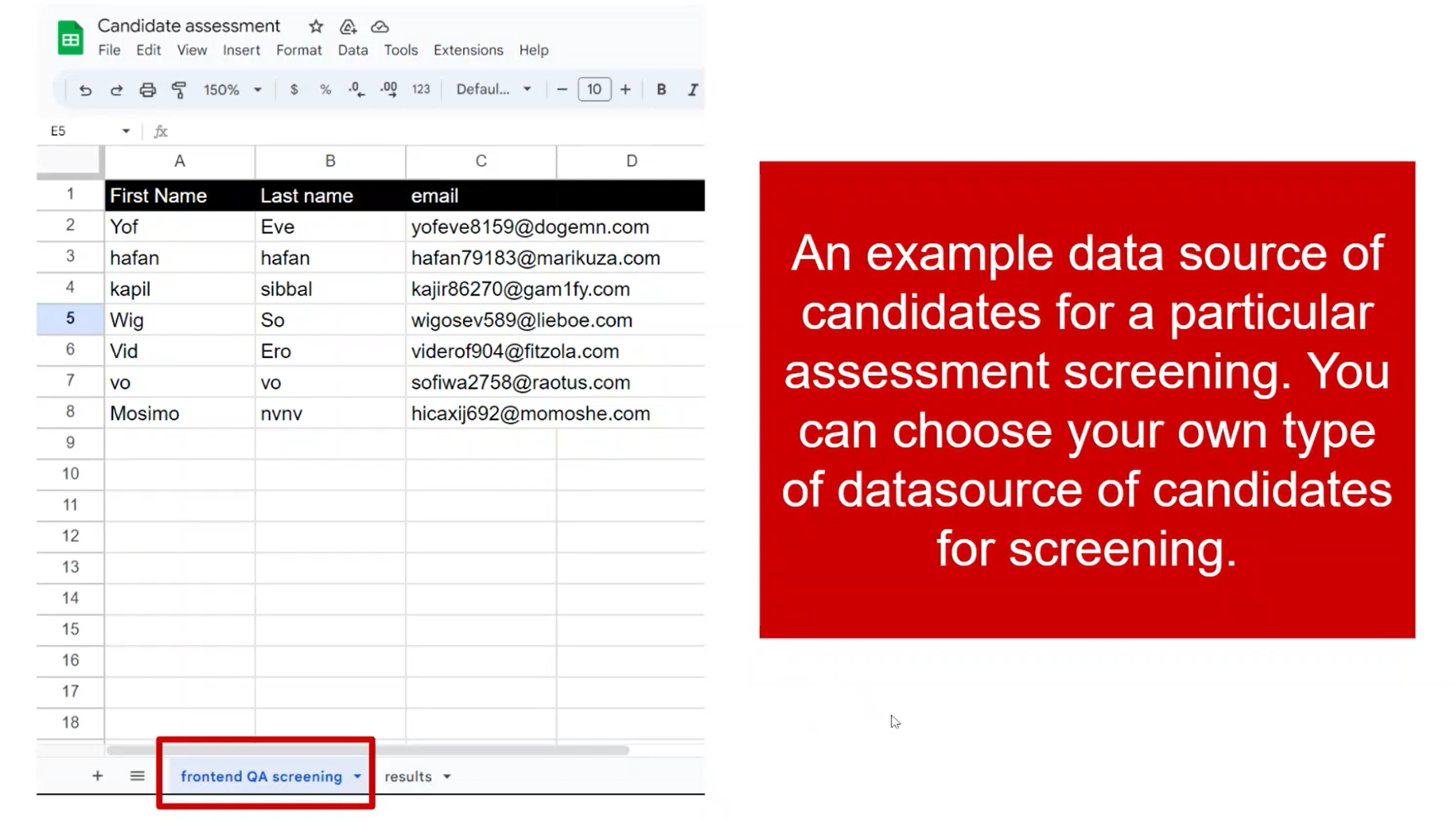The height and width of the screenshot is (822, 1456).
Task: Increase font size with plus button
Action: pyautogui.click(x=625, y=89)
